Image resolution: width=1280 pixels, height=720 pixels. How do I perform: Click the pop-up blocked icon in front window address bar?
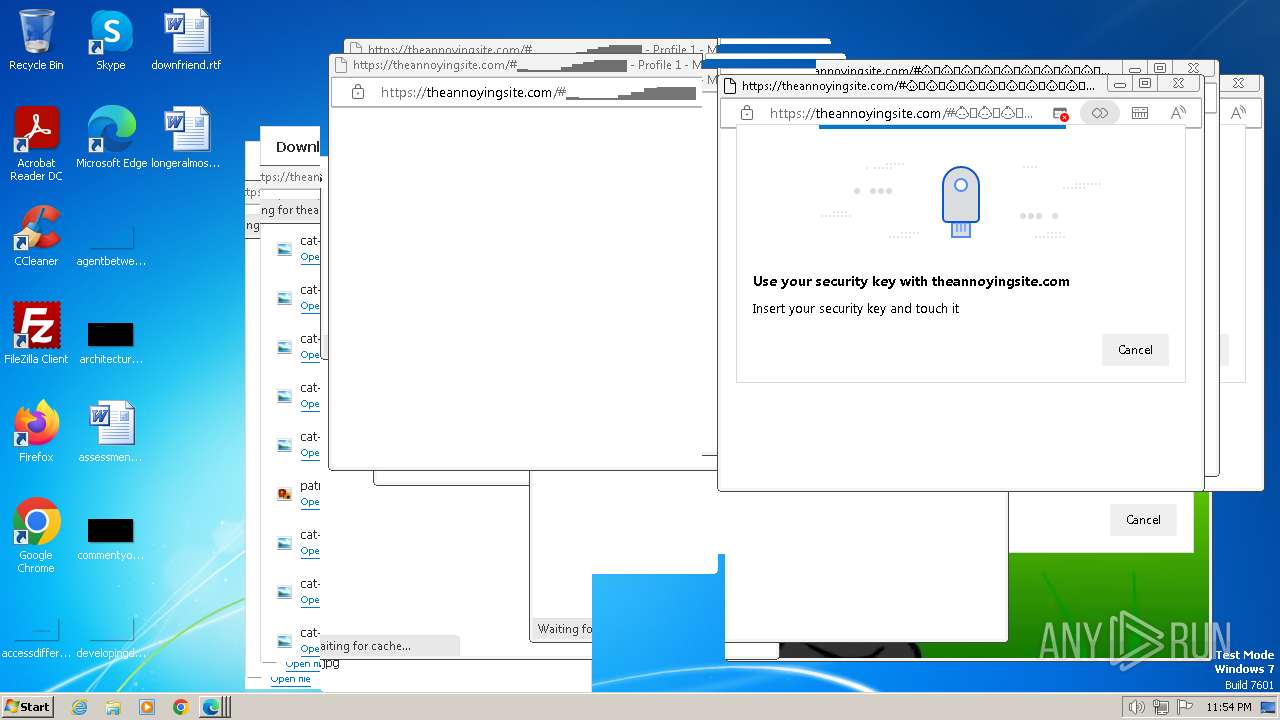(1061, 114)
